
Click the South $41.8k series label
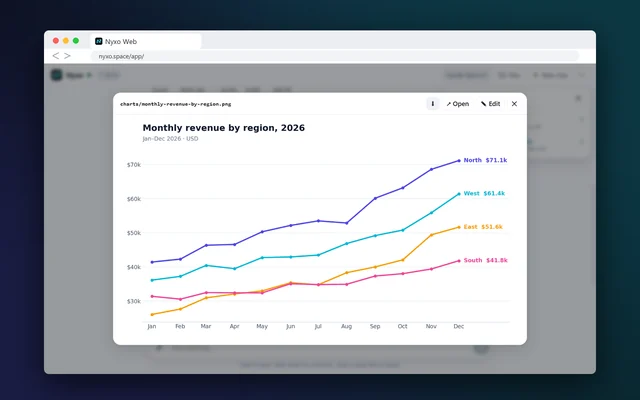click(485, 260)
